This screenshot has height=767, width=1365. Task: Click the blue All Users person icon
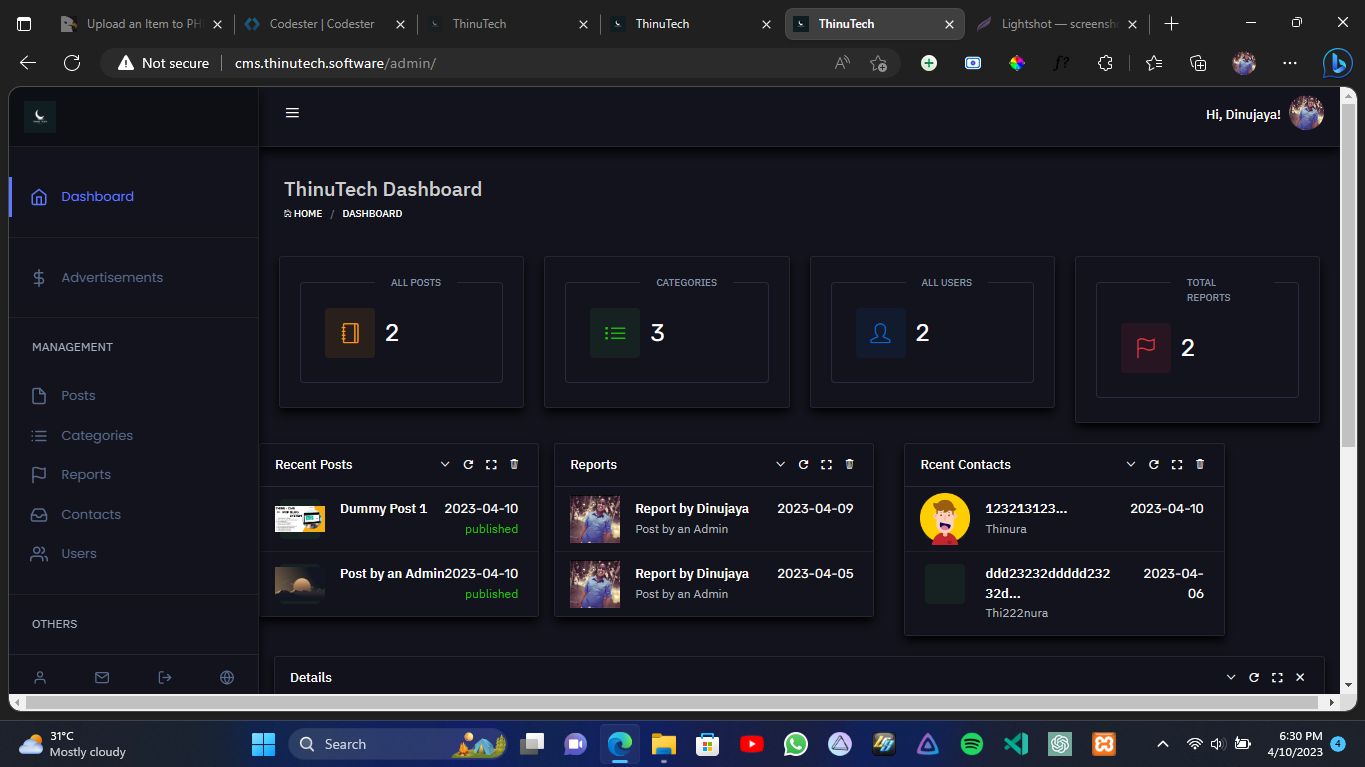pos(881,333)
